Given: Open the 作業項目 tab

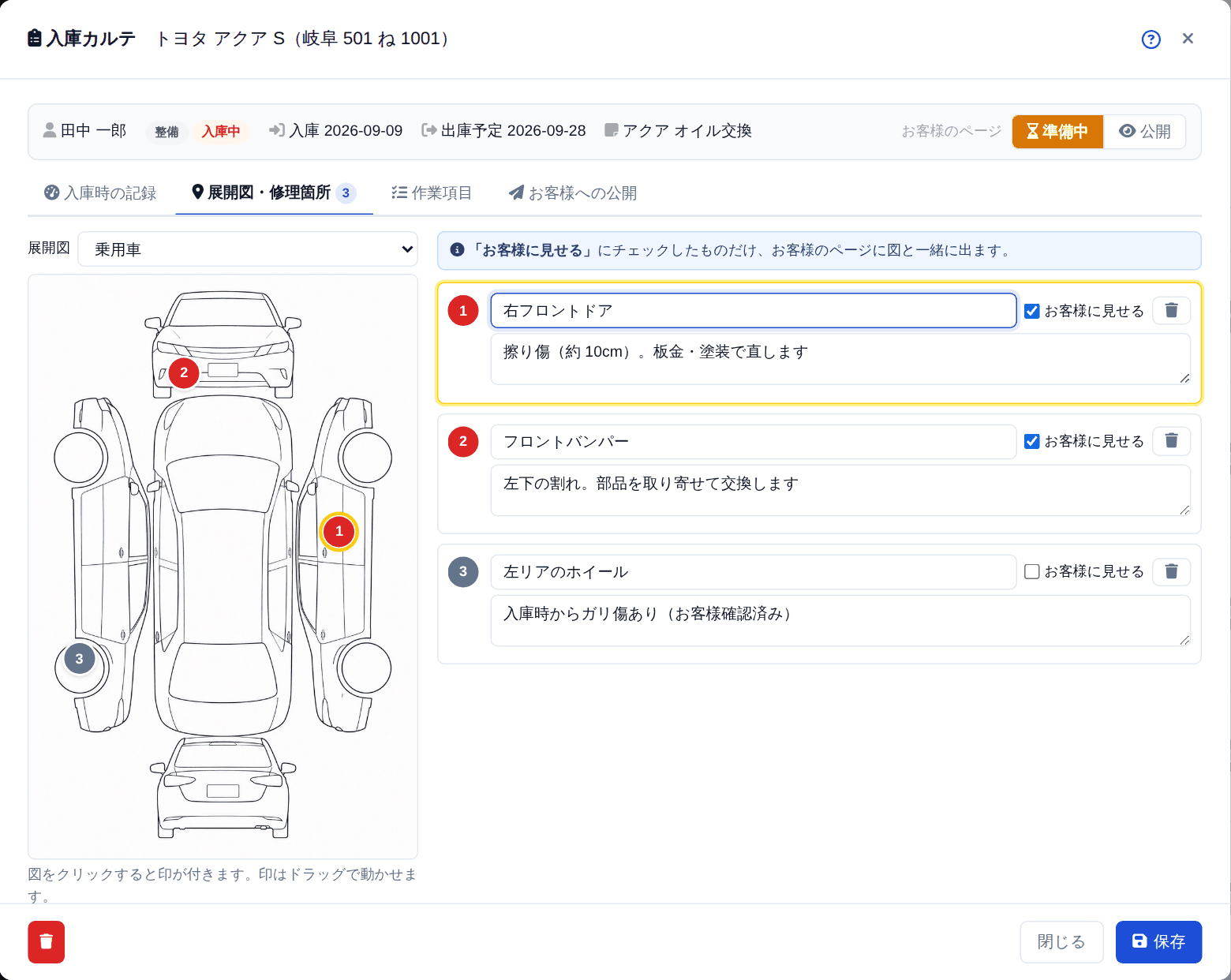Looking at the screenshot, I should (432, 193).
